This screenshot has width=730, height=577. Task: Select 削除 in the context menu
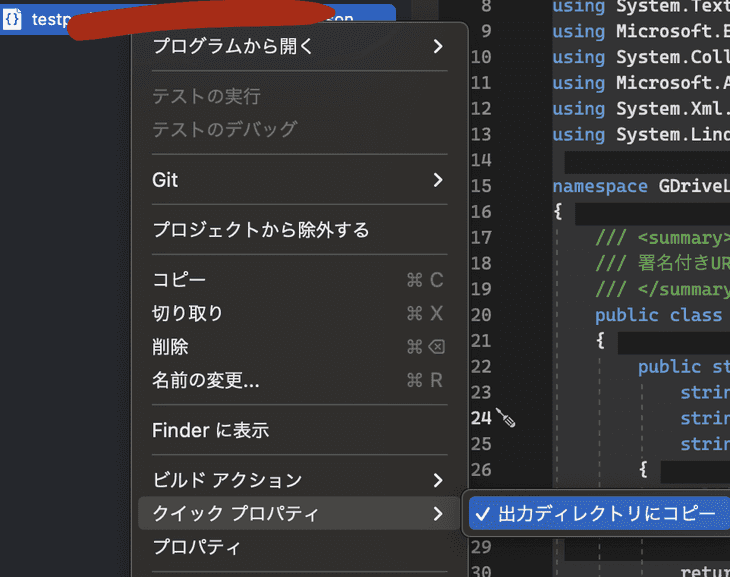coord(299,347)
